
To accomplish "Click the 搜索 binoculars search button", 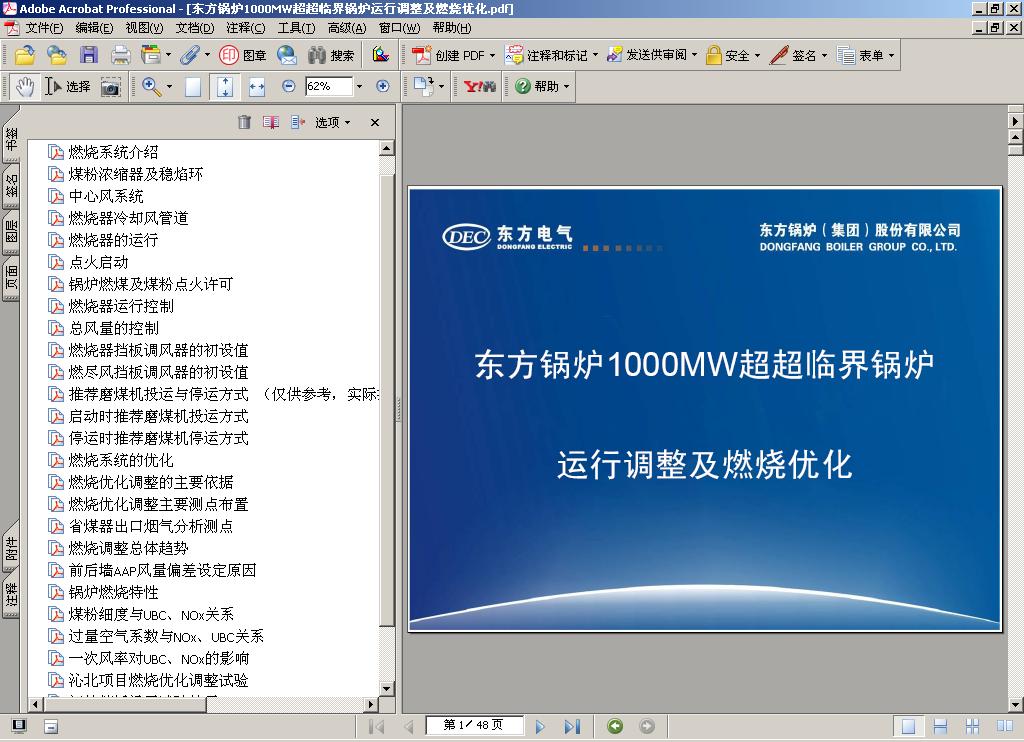I will pyautogui.click(x=331, y=56).
